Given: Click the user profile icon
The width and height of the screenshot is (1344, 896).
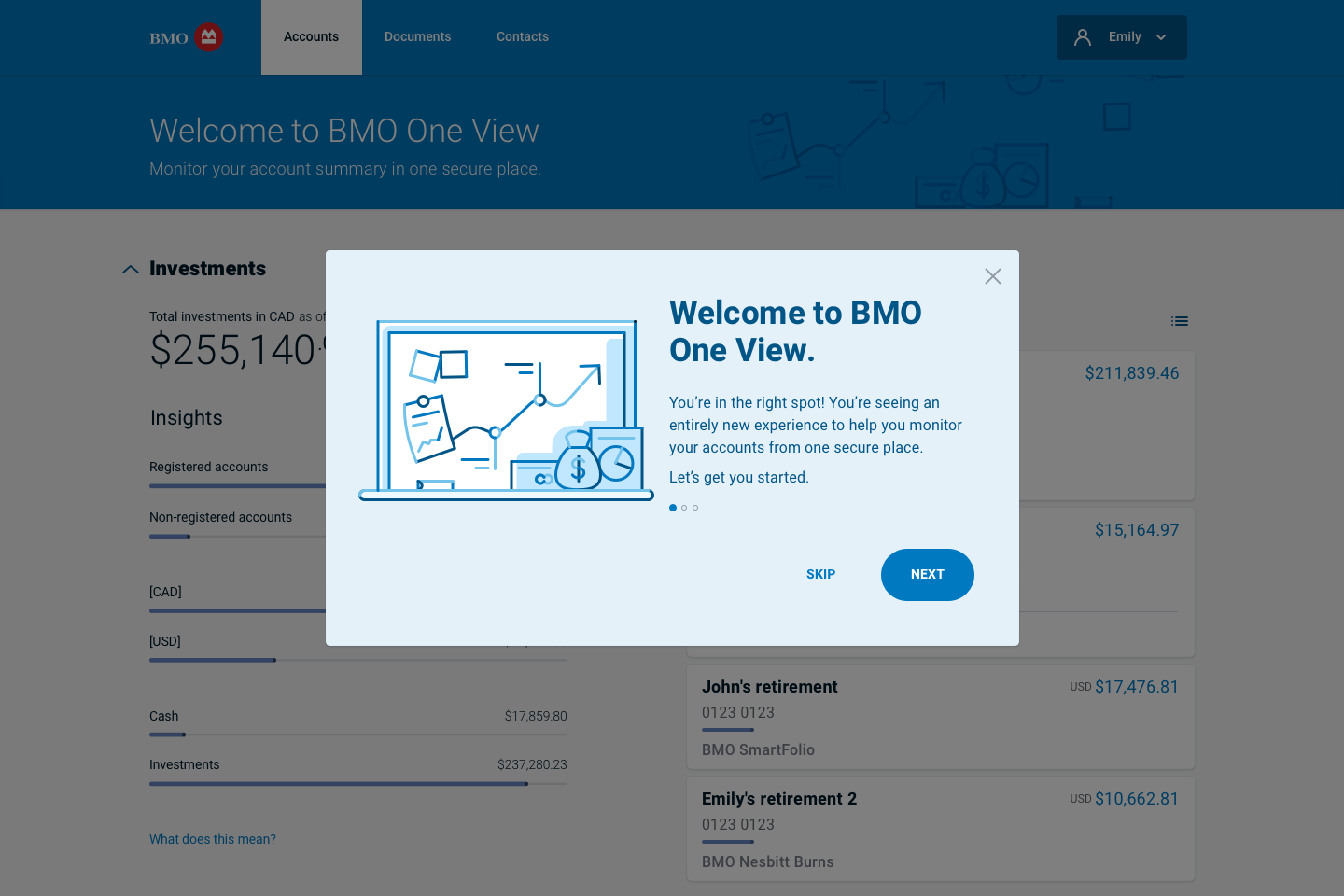Looking at the screenshot, I should [1083, 37].
